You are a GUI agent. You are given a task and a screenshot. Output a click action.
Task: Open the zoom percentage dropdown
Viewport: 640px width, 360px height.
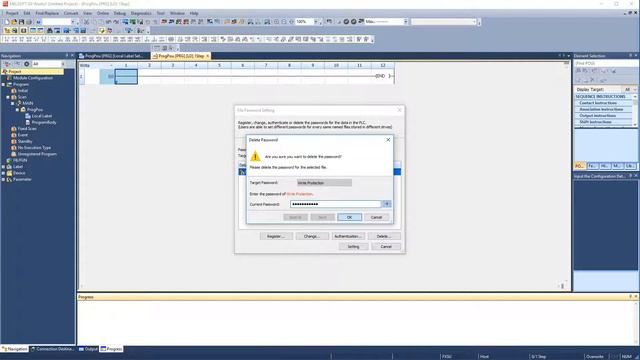(316, 22)
